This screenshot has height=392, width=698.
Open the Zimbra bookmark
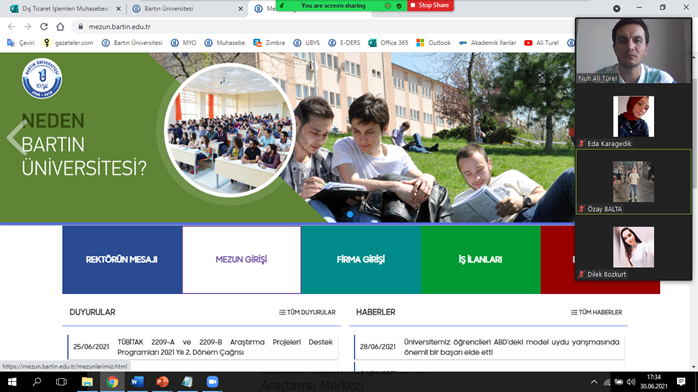tap(269, 43)
